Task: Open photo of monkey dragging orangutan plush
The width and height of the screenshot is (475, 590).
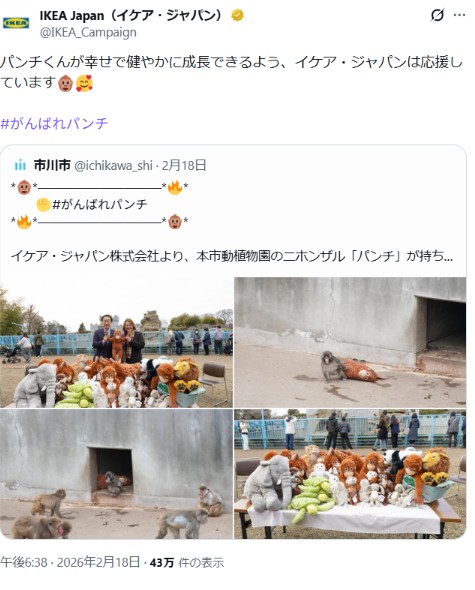Action: tap(350, 342)
